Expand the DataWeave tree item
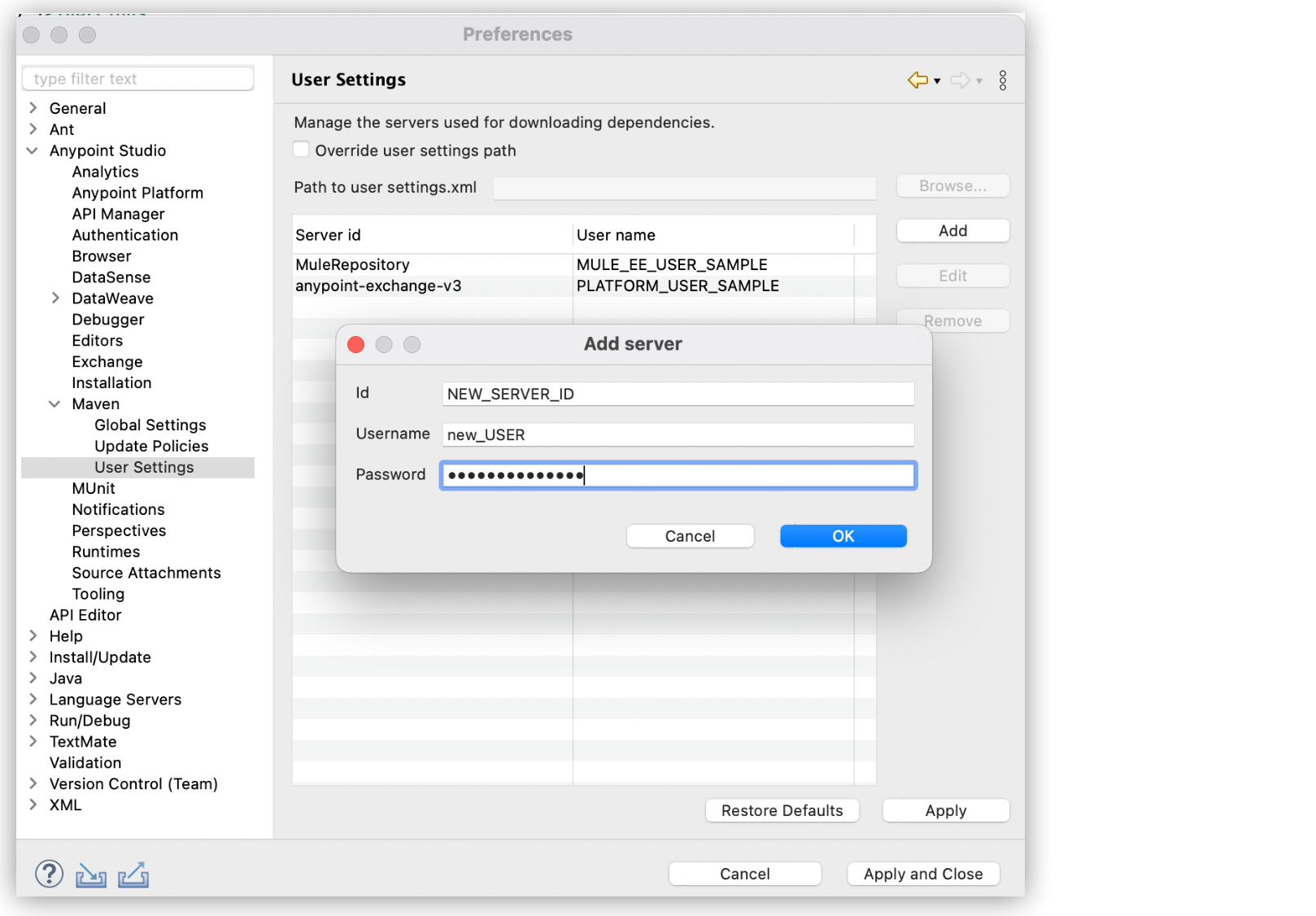 click(54, 298)
